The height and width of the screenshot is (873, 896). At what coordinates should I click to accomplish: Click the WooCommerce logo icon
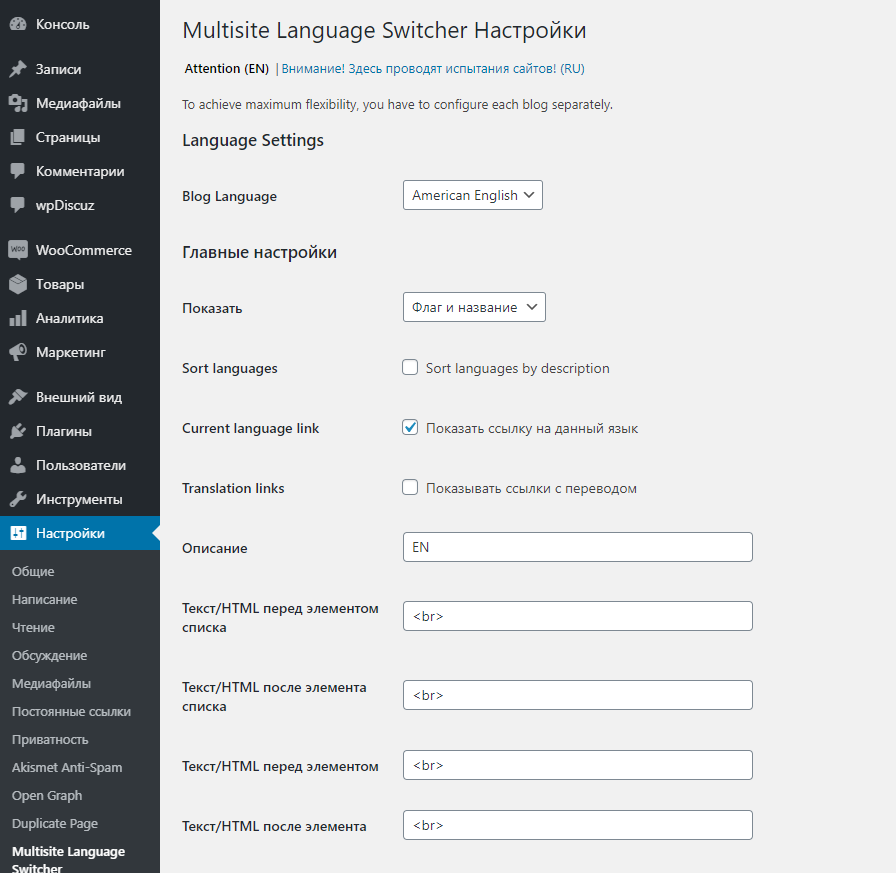point(18,250)
